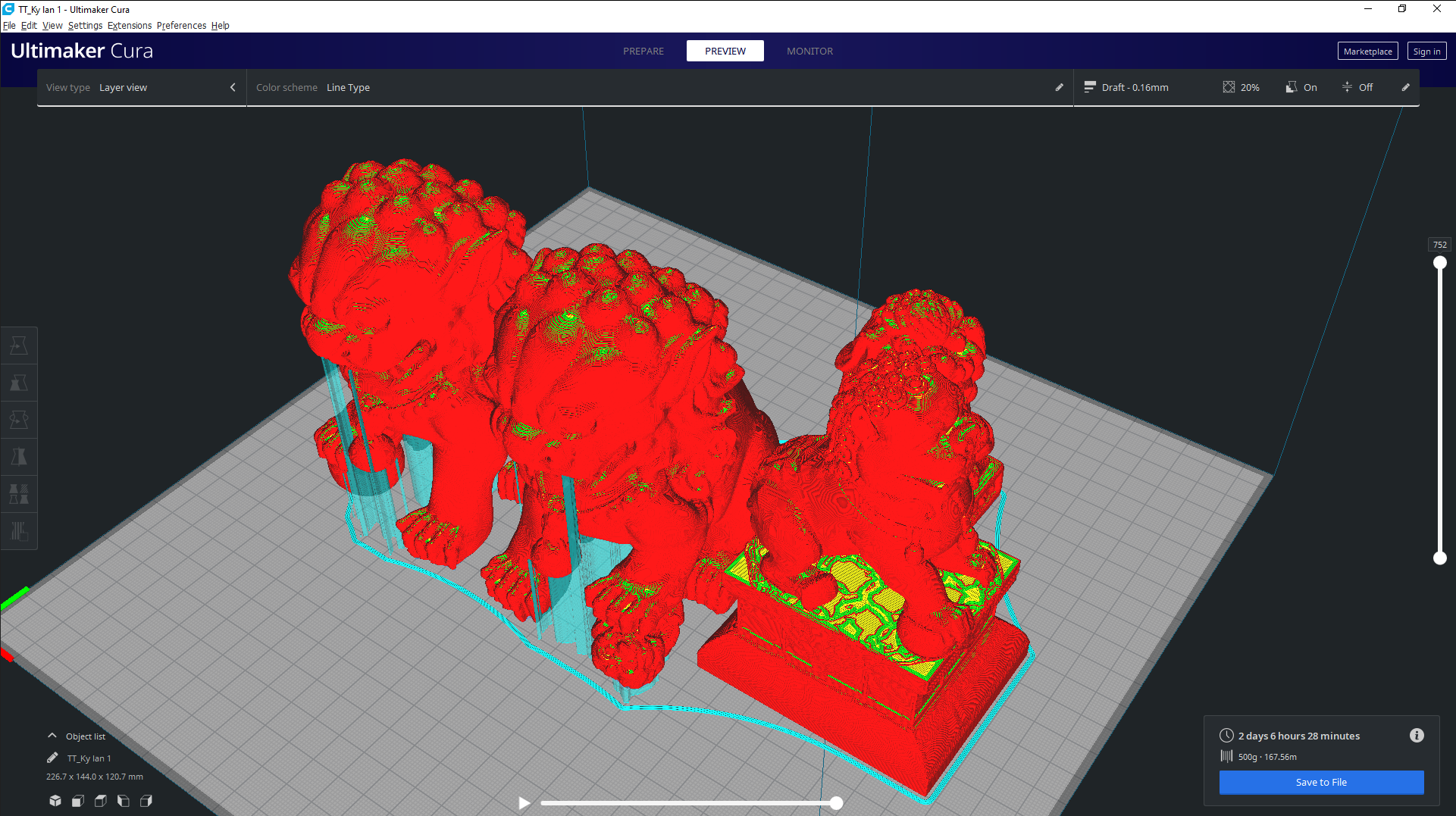Click the Sign in button

click(x=1426, y=52)
